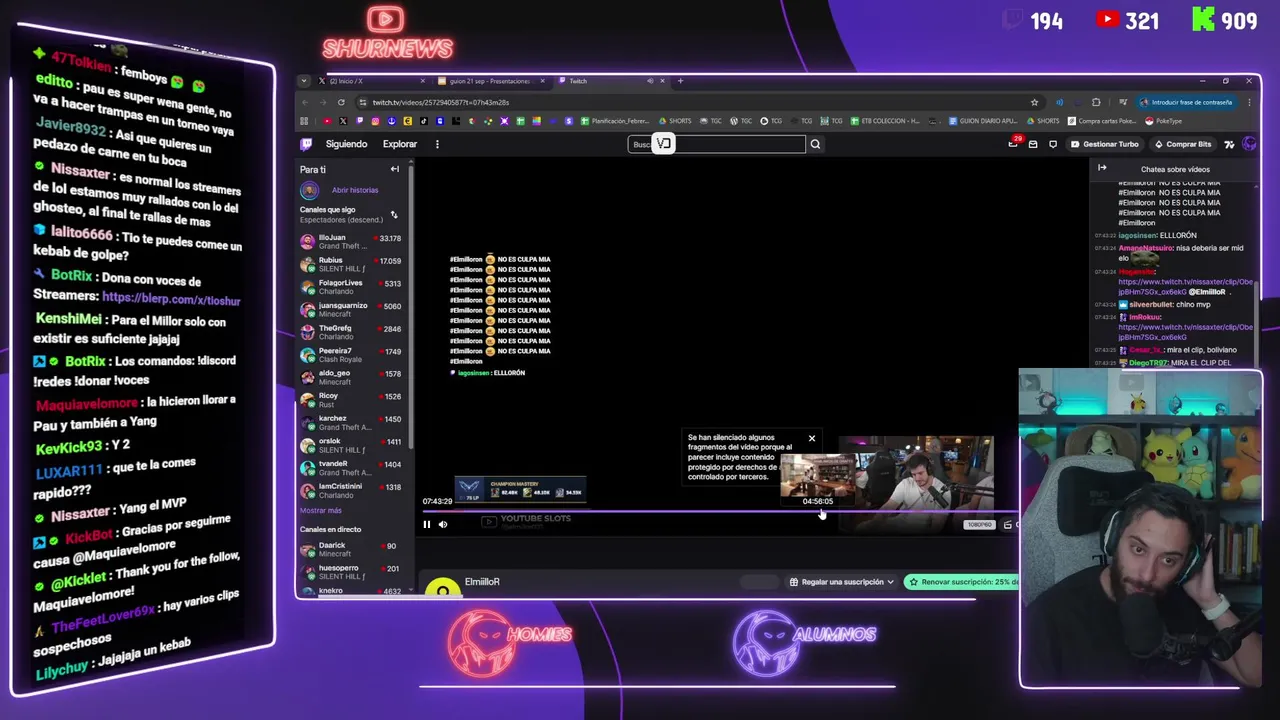The width and height of the screenshot is (1280, 720).
Task: Pause the Twitch video
Action: click(427, 524)
